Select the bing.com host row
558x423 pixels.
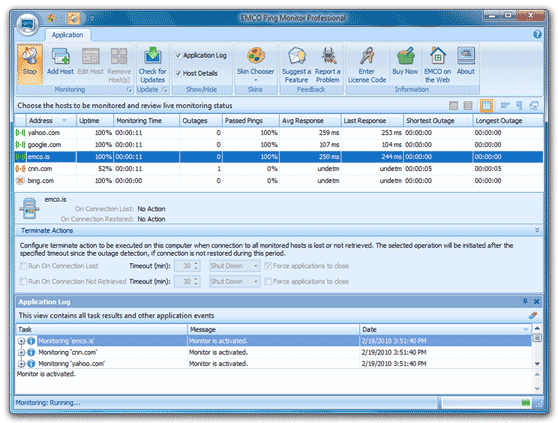[279, 181]
